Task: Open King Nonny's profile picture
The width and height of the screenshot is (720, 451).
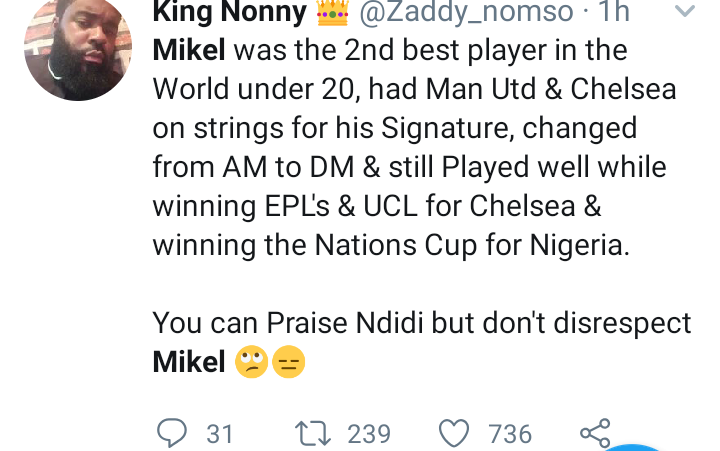Action: pyautogui.click(x=78, y=47)
